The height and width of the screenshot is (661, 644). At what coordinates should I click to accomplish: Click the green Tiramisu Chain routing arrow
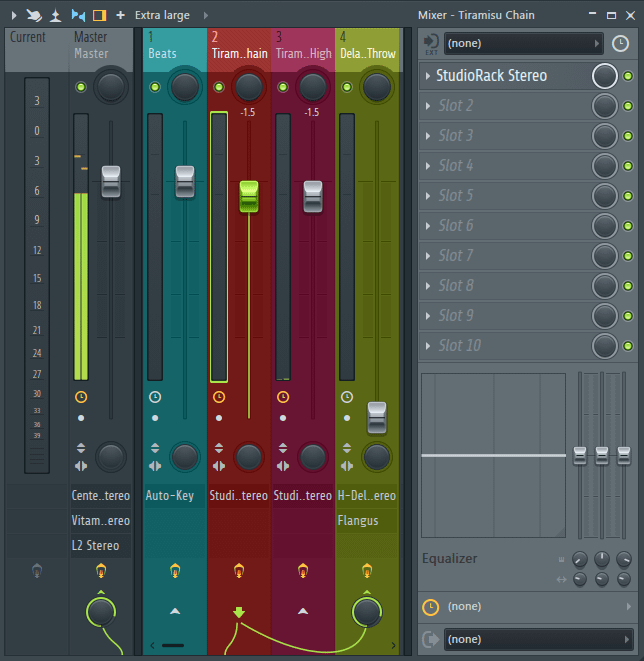click(x=239, y=612)
